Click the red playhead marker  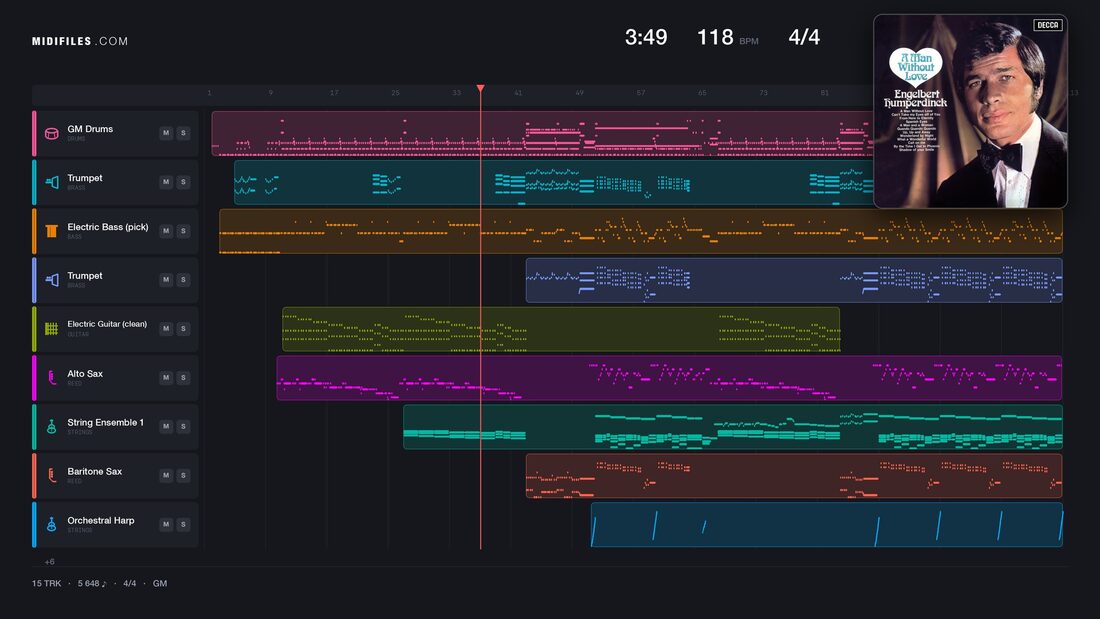(481, 88)
